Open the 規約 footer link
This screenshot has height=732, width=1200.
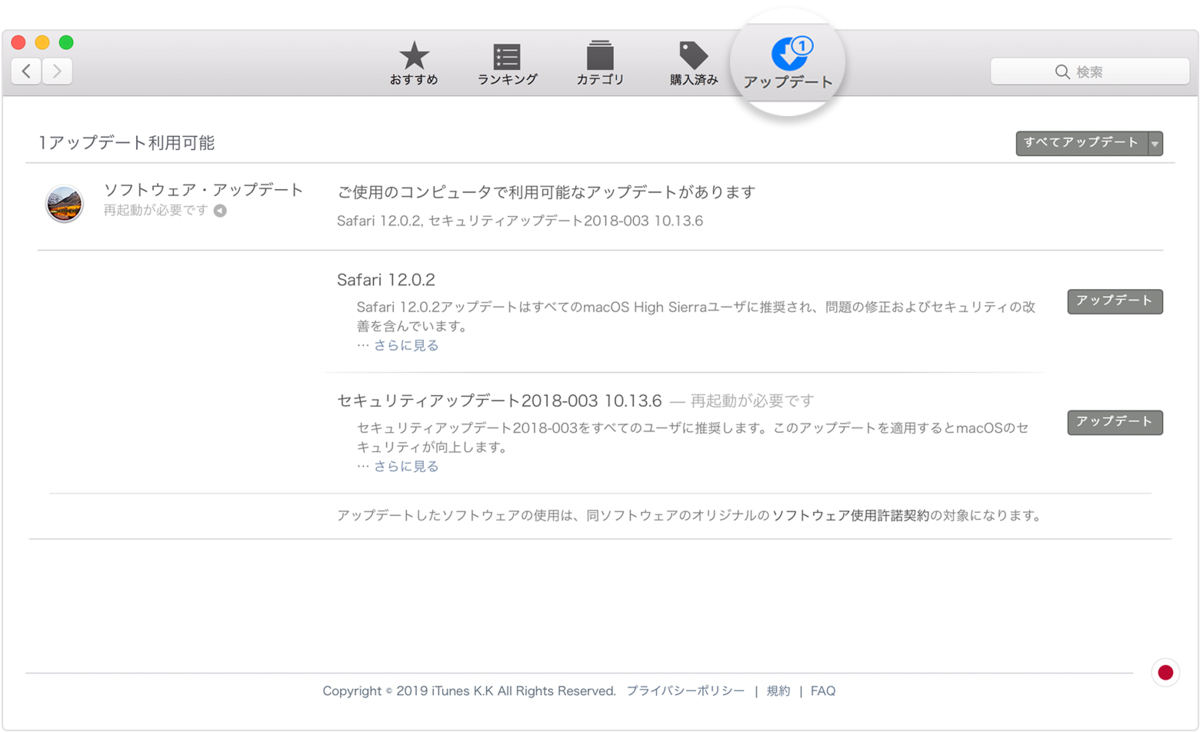click(778, 691)
